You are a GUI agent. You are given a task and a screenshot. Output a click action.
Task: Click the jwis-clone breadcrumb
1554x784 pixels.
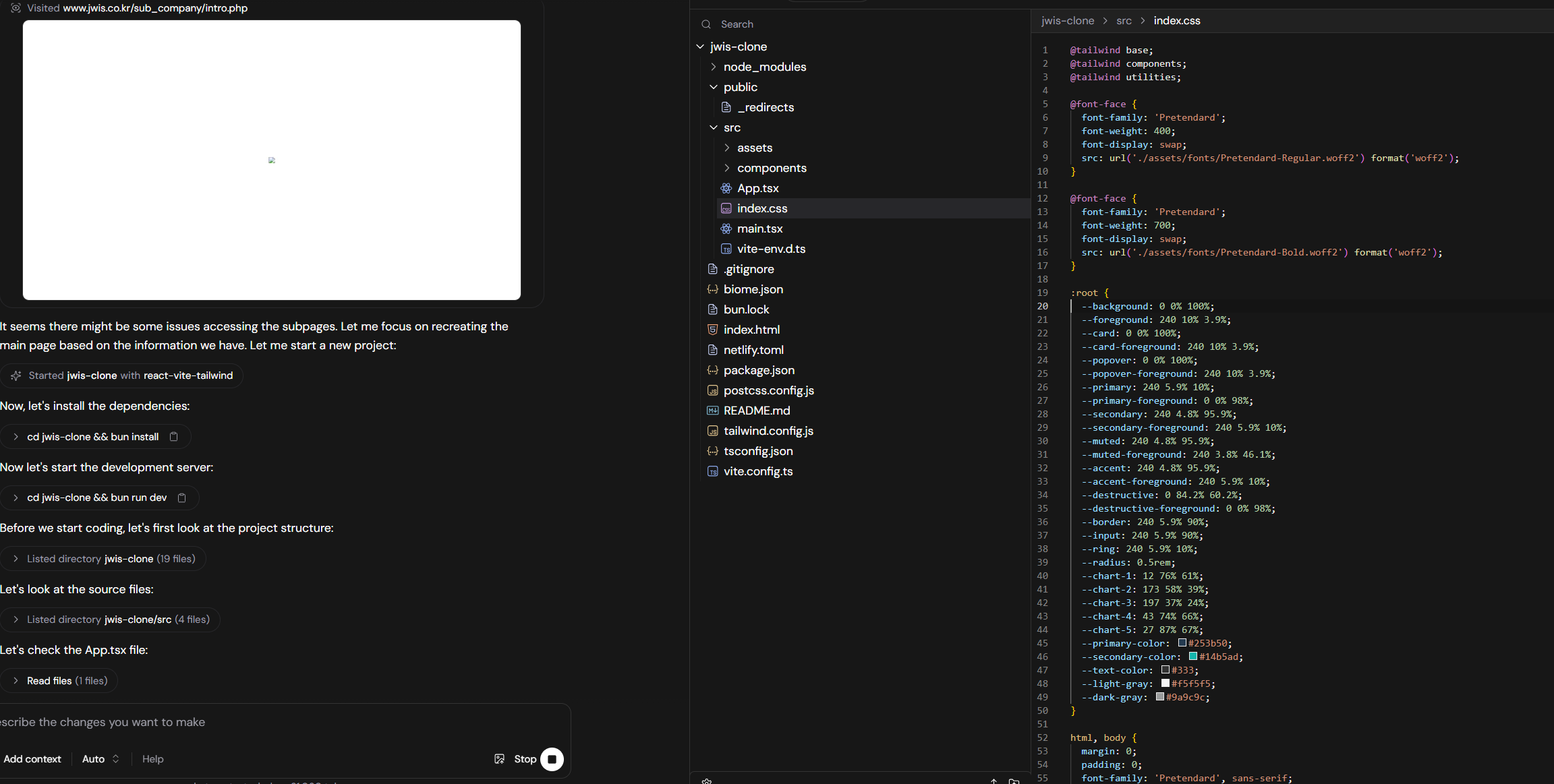point(1068,21)
